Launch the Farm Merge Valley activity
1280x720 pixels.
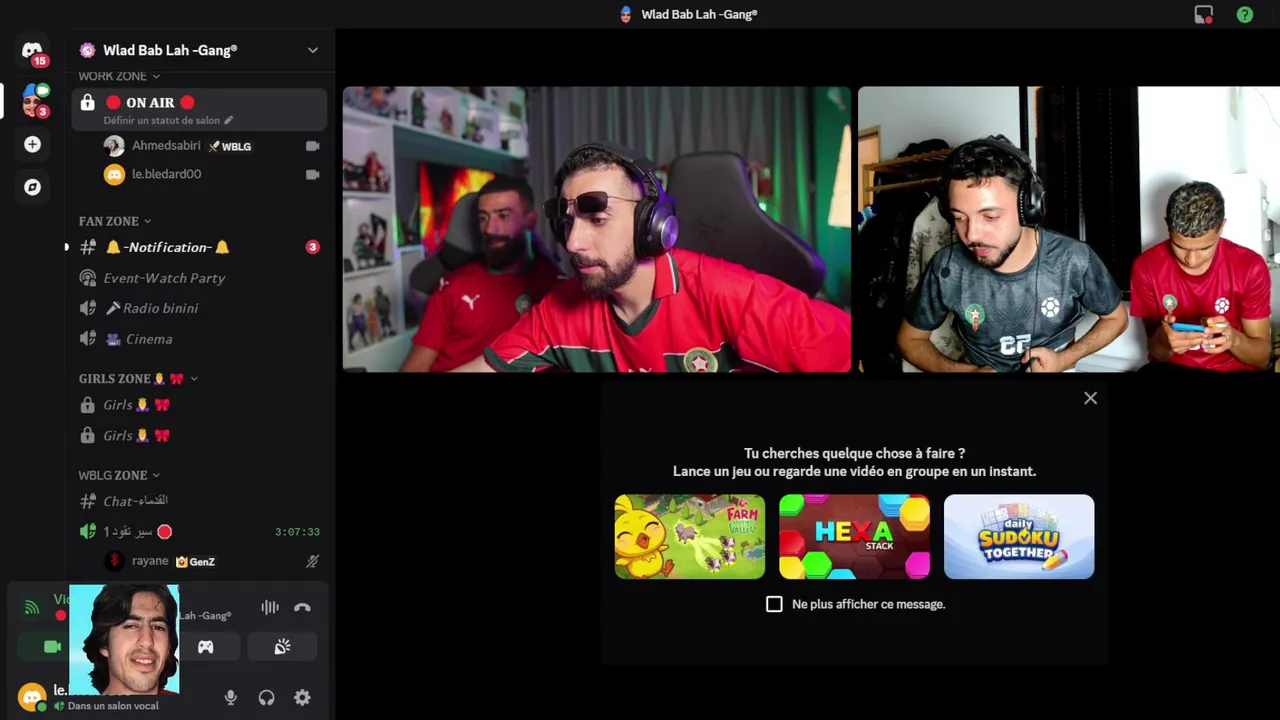[690, 537]
